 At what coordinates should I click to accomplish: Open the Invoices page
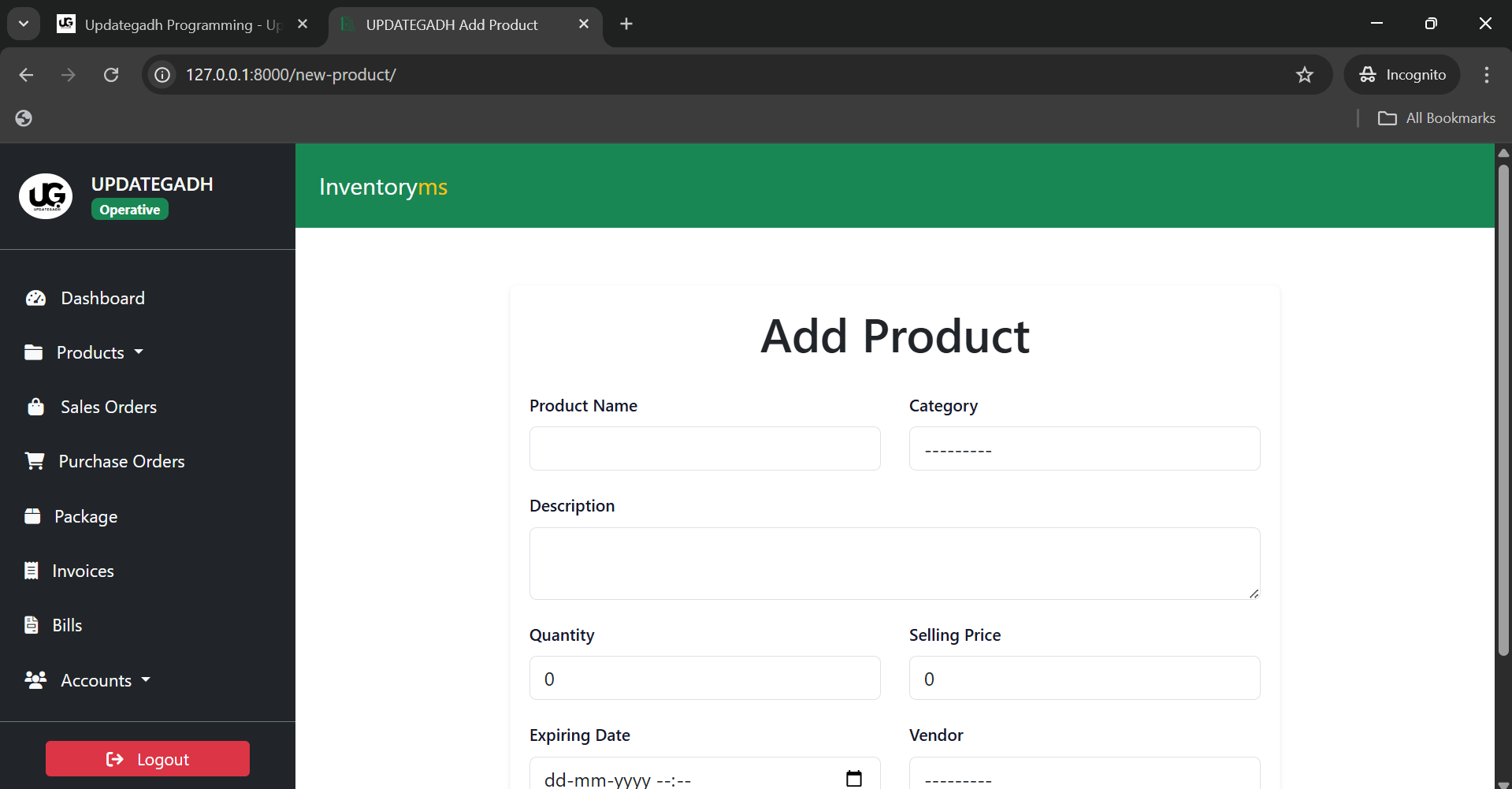[x=83, y=571]
